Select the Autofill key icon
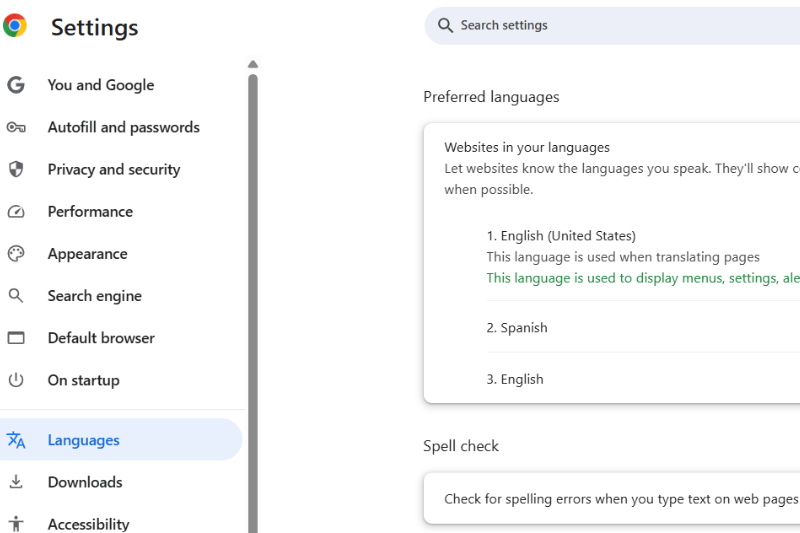800x533 pixels. tap(16, 127)
